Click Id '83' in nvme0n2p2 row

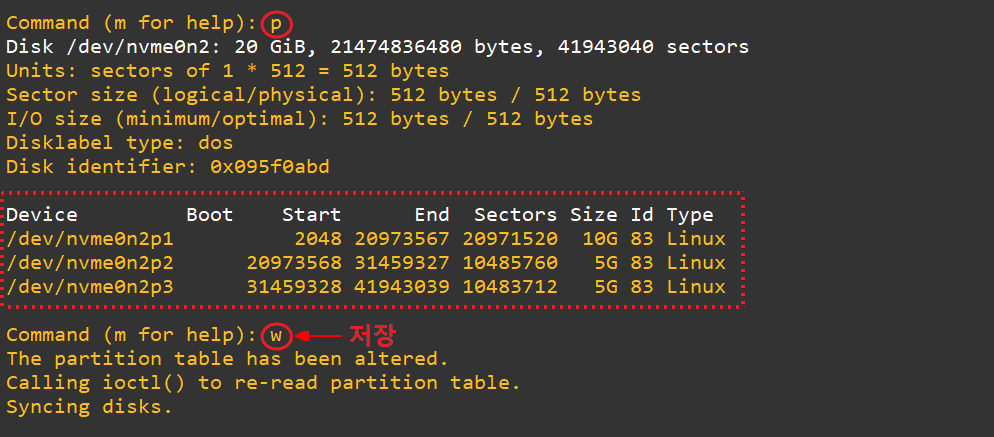[x=642, y=263]
